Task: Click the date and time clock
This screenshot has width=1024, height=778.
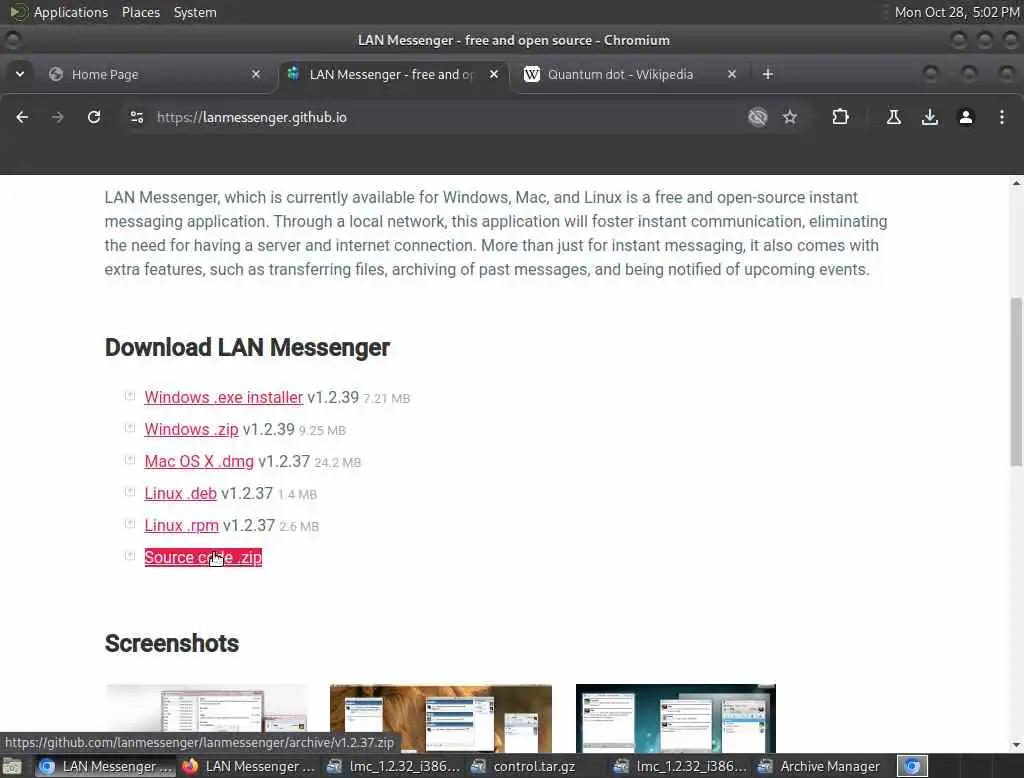Action: click(957, 12)
